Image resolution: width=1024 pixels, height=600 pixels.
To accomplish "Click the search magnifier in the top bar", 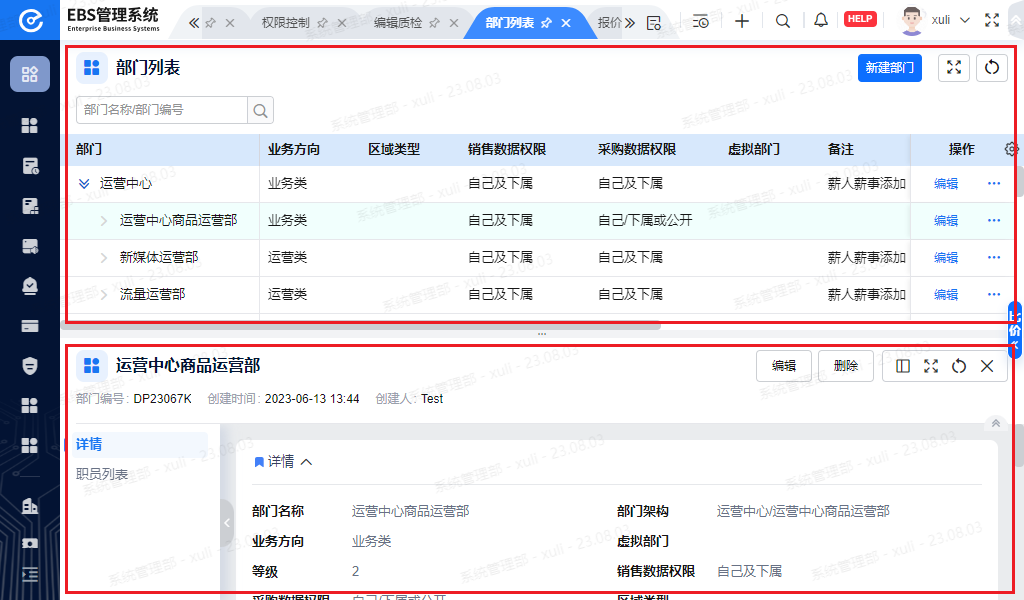I will [x=783, y=21].
